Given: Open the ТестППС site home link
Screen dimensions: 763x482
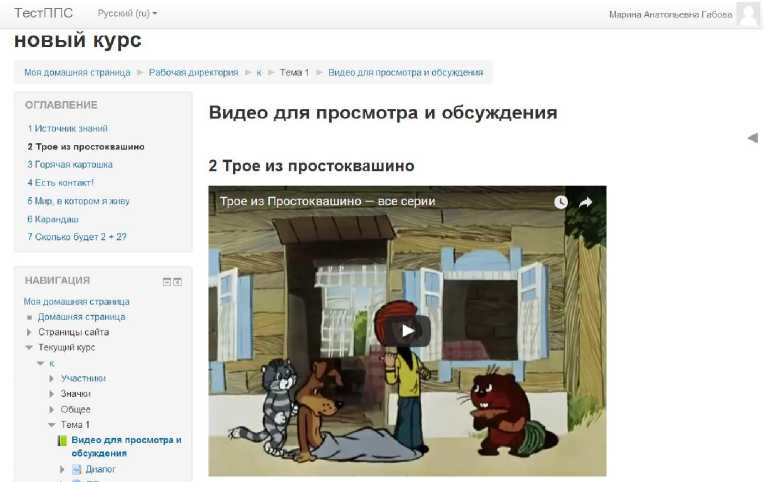Looking at the screenshot, I should (x=43, y=13).
